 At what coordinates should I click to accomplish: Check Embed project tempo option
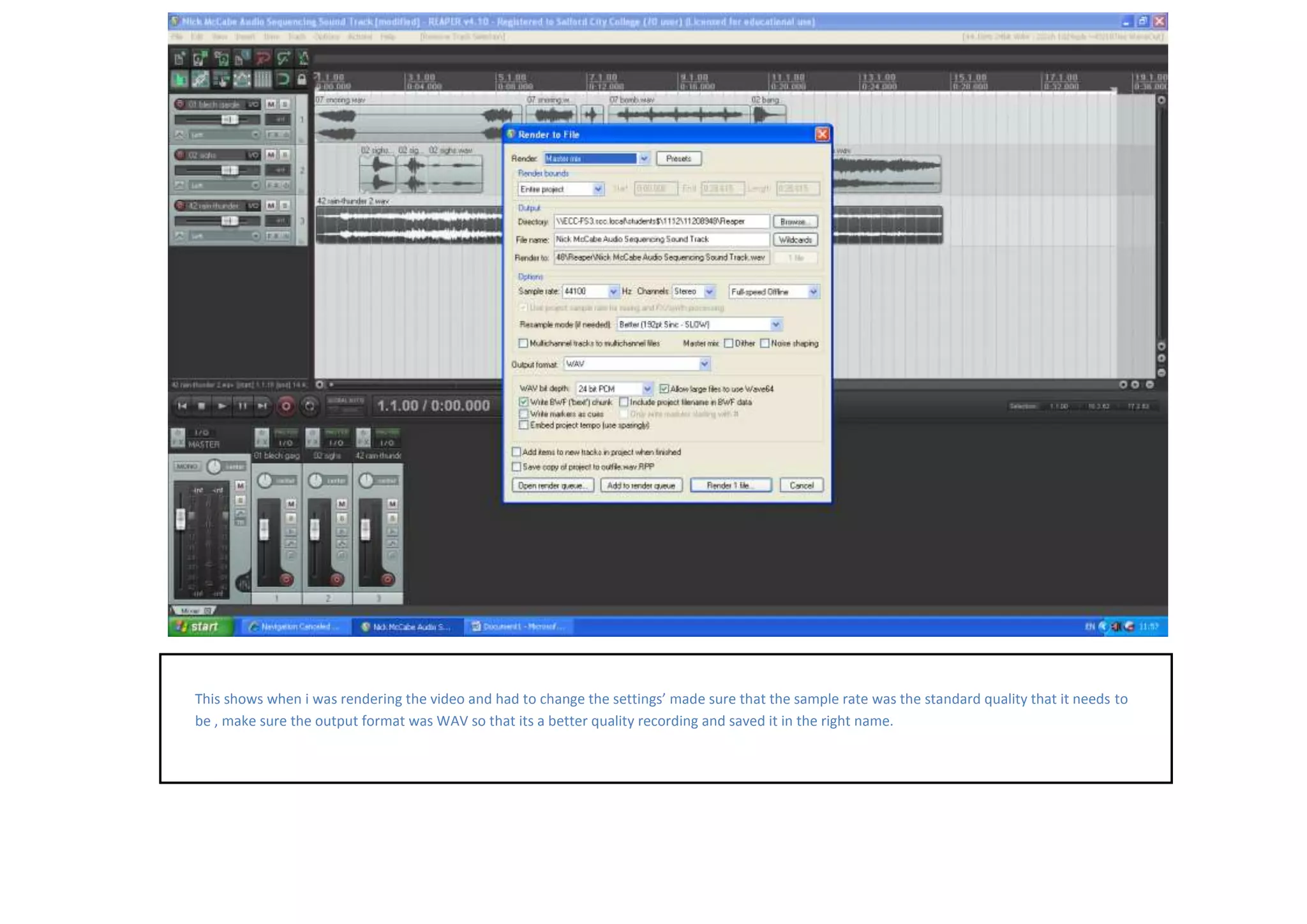(524, 425)
